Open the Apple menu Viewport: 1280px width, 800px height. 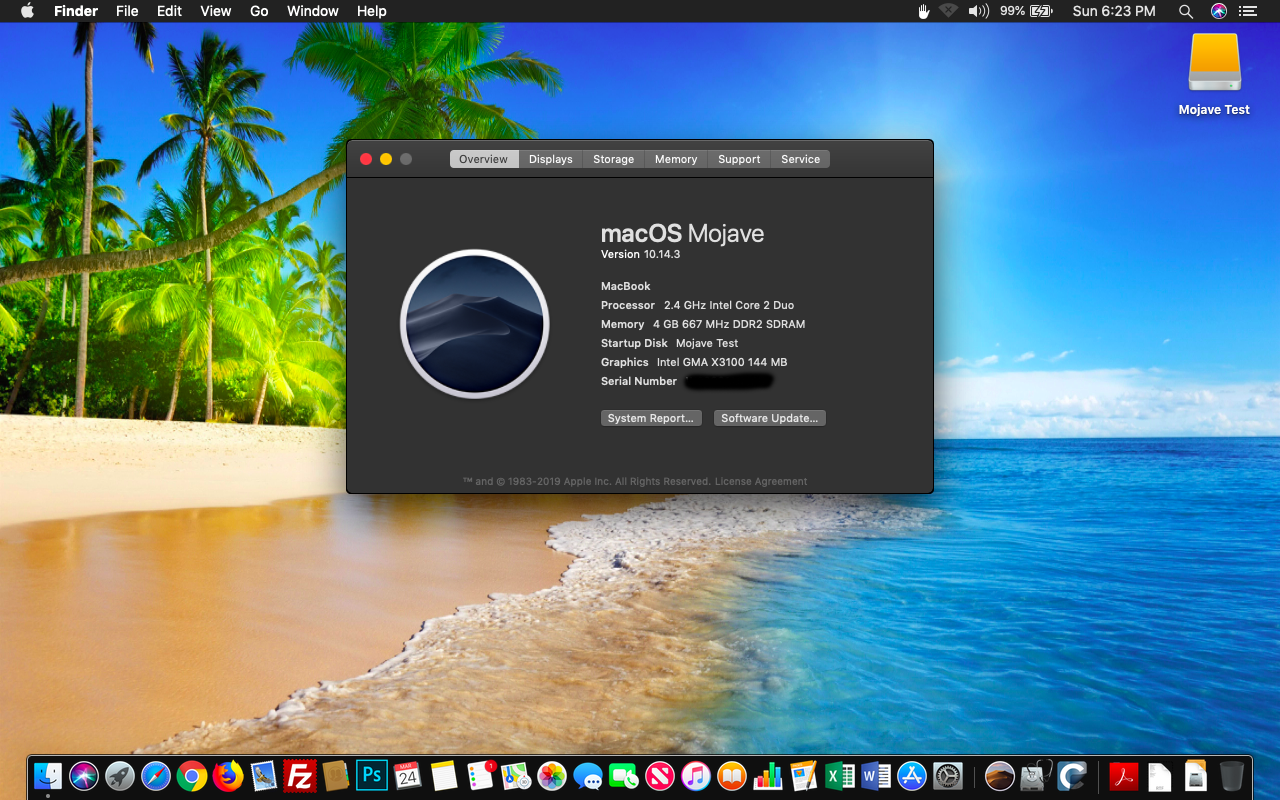pyautogui.click(x=27, y=11)
